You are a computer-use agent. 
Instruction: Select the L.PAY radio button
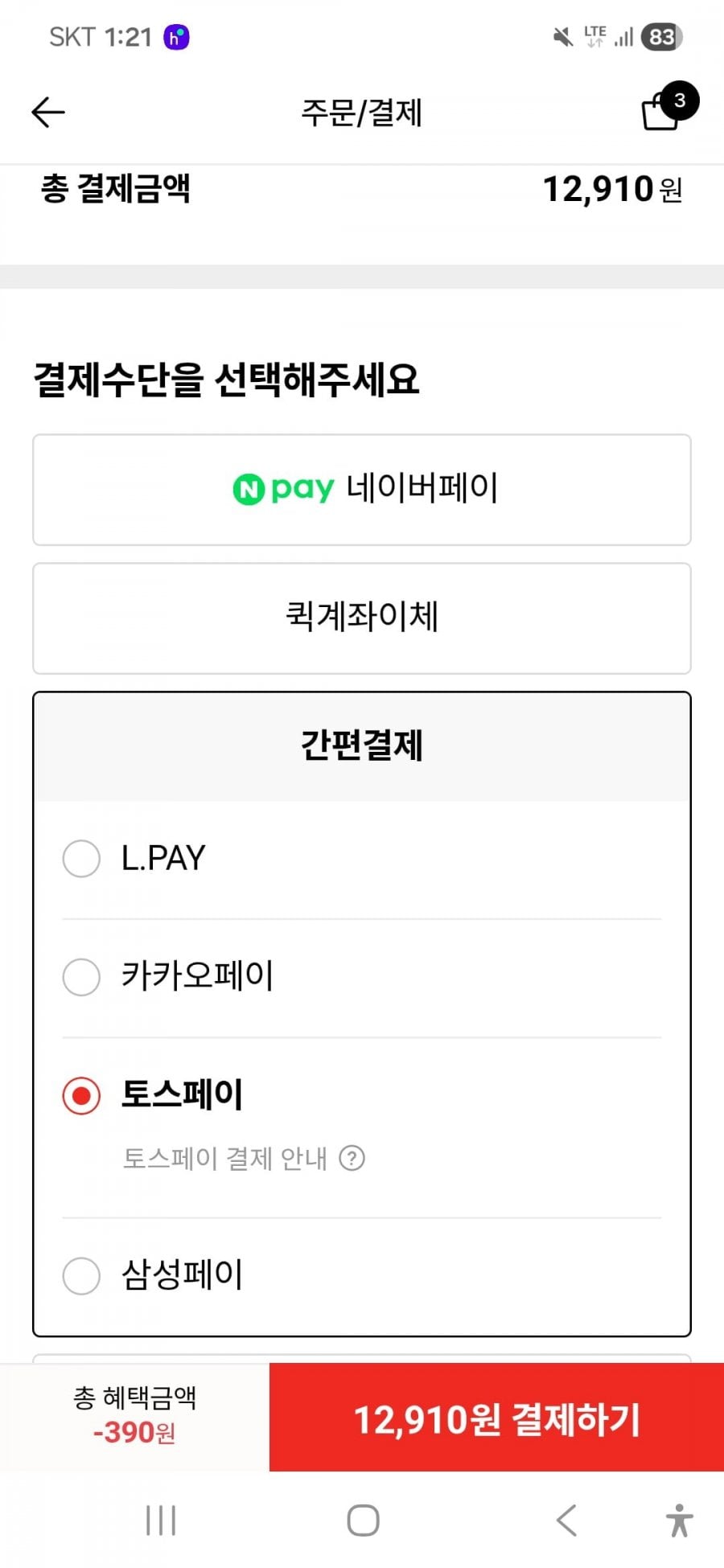81,859
